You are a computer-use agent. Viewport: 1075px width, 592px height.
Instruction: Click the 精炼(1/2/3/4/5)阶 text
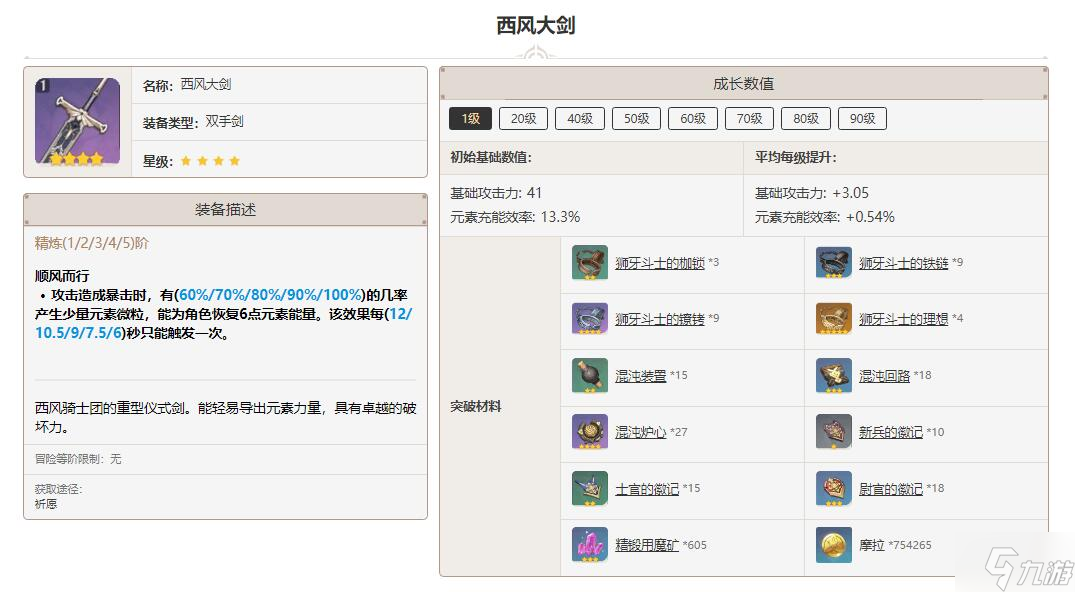[x=92, y=243]
